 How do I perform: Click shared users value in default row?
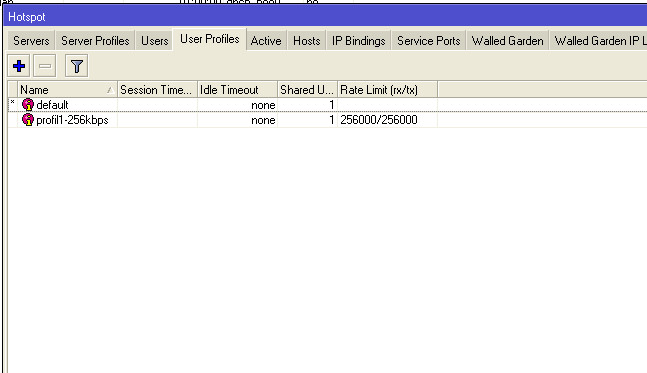click(331, 105)
